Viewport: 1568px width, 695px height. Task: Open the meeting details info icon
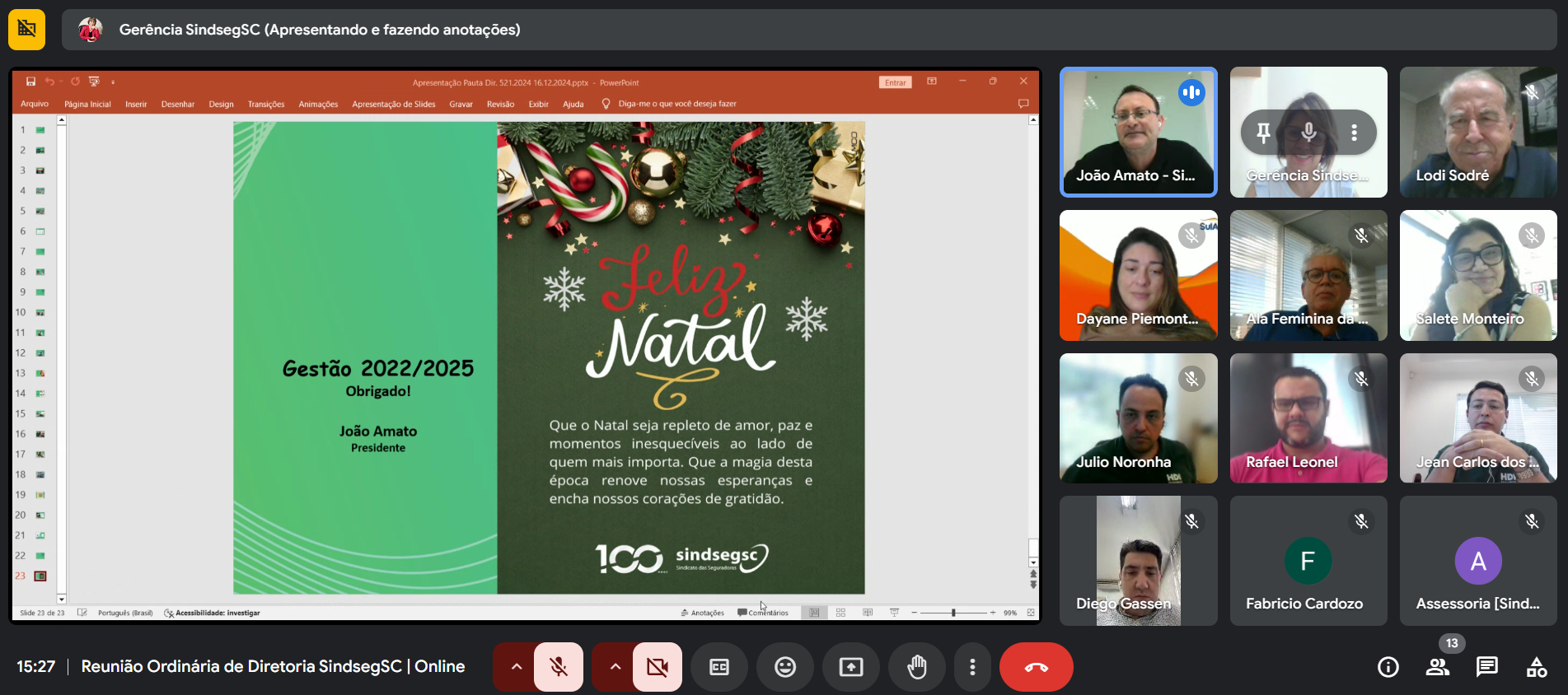(x=1388, y=667)
